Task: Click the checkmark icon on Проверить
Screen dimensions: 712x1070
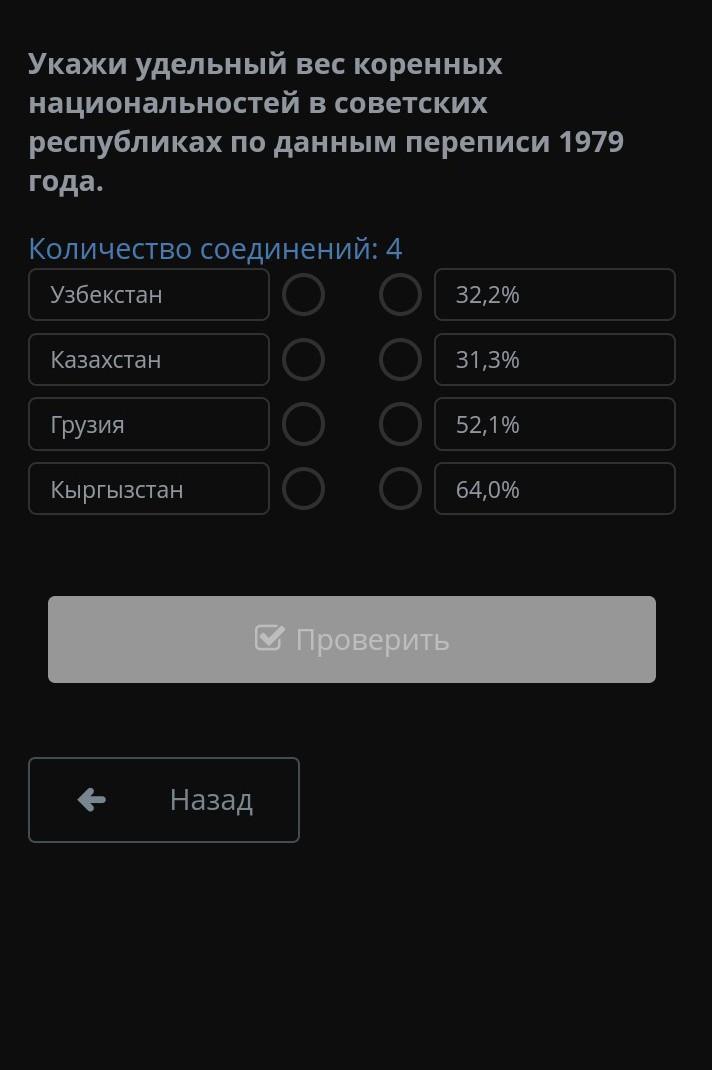Action: [x=269, y=638]
